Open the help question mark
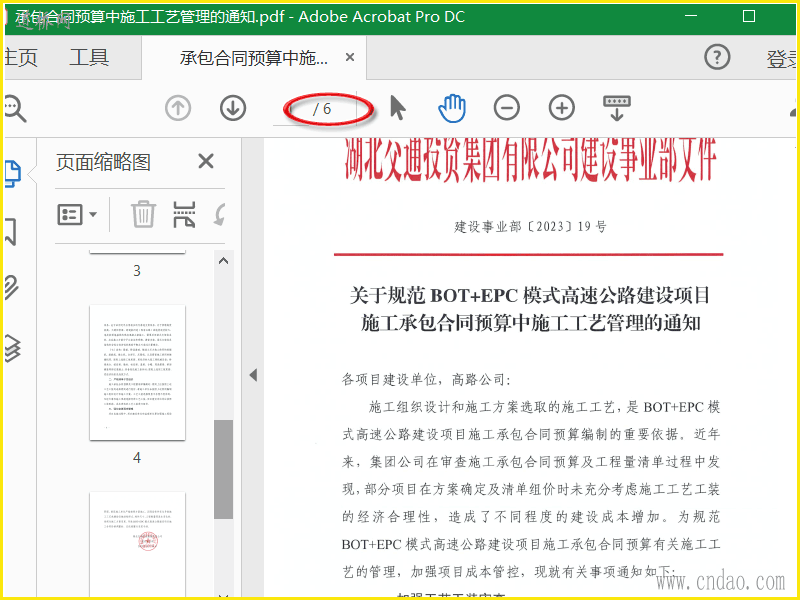The width and height of the screenshot is (800, 600). click(x=717, y=57)
